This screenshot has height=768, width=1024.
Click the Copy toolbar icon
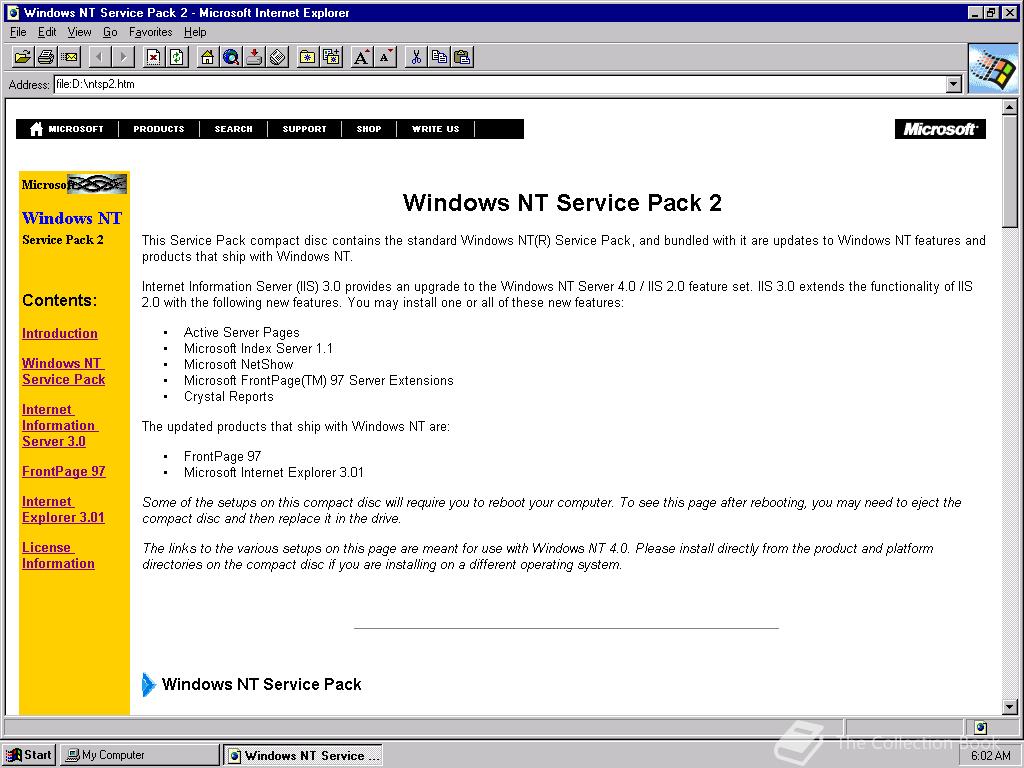click(439, 57)
